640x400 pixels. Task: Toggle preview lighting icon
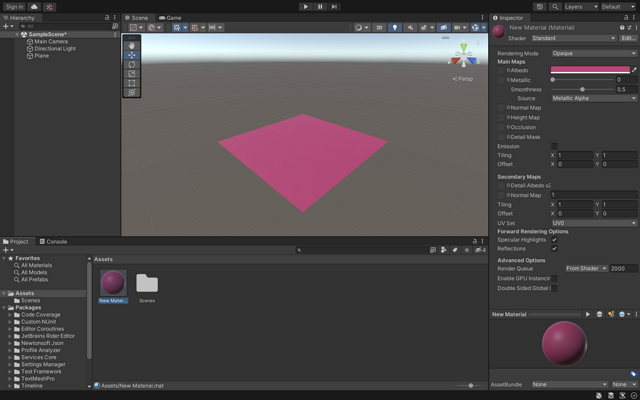point(611,314)
